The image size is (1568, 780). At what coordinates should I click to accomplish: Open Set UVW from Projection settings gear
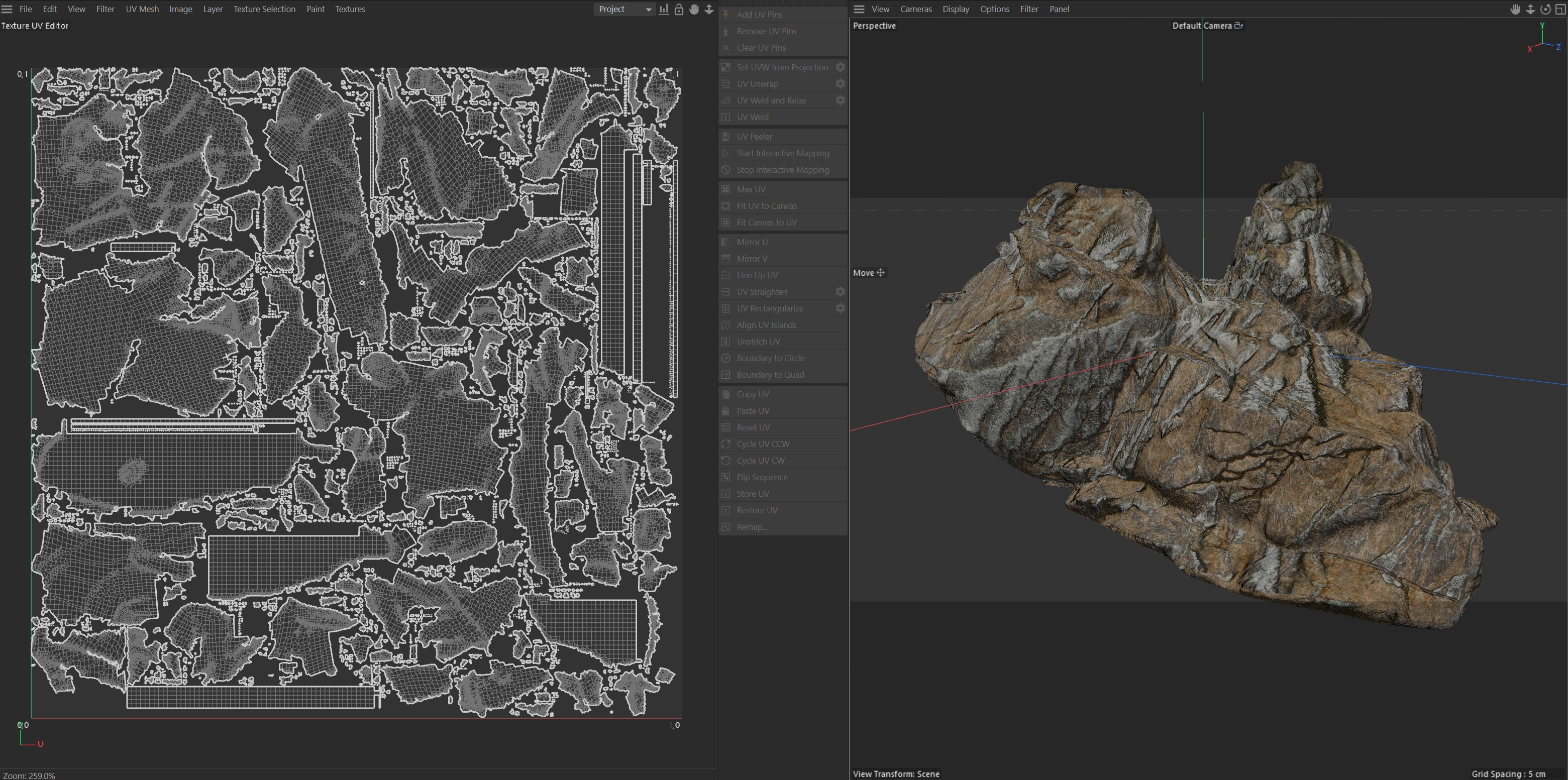tap(840, 67)
